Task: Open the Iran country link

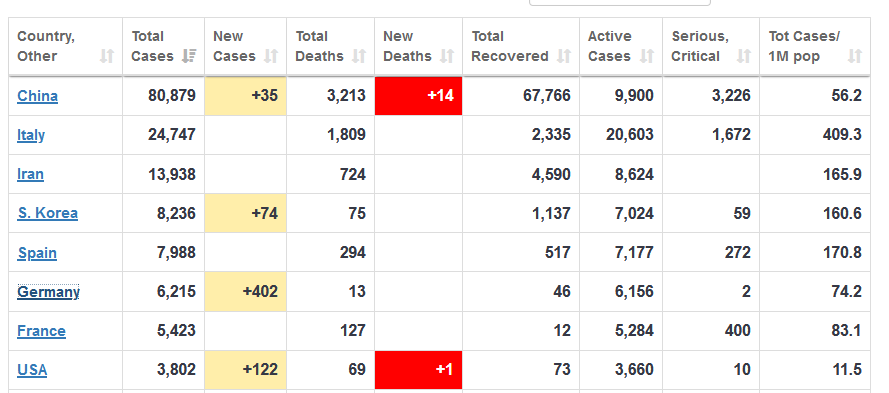Action: [30, 174]
